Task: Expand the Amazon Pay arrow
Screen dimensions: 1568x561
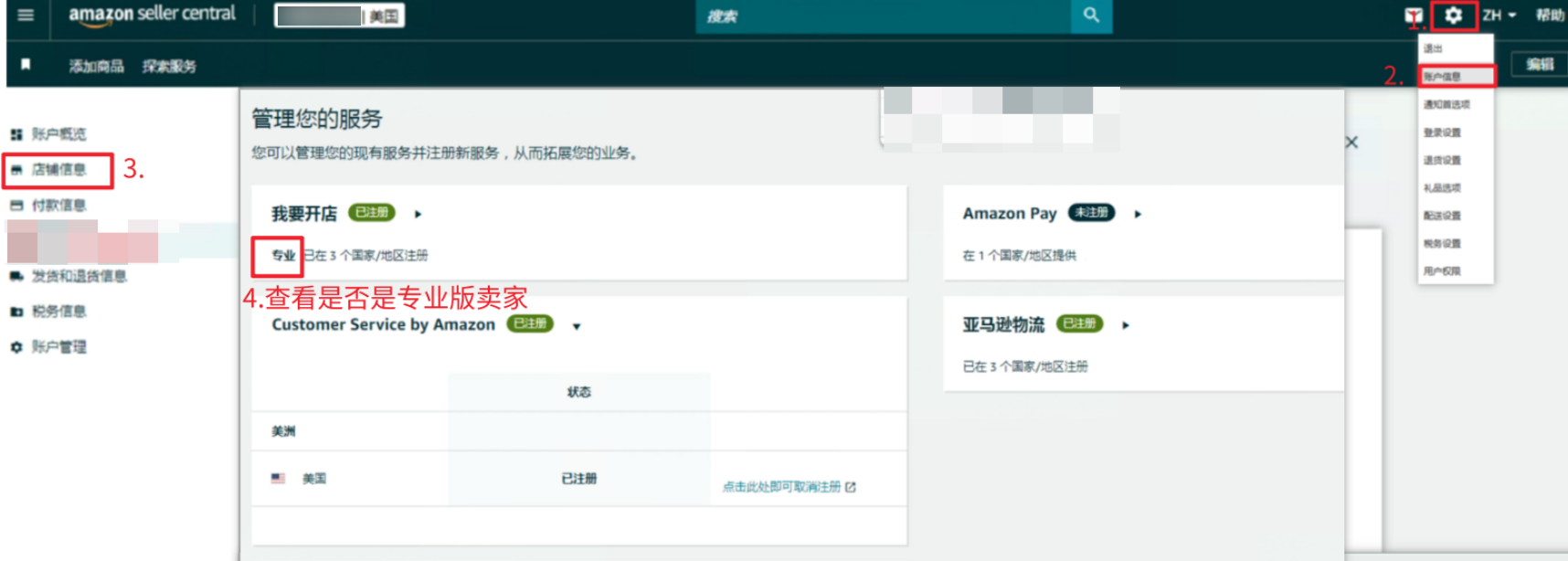Action: pyautogui.click(x=1138, y=214)
